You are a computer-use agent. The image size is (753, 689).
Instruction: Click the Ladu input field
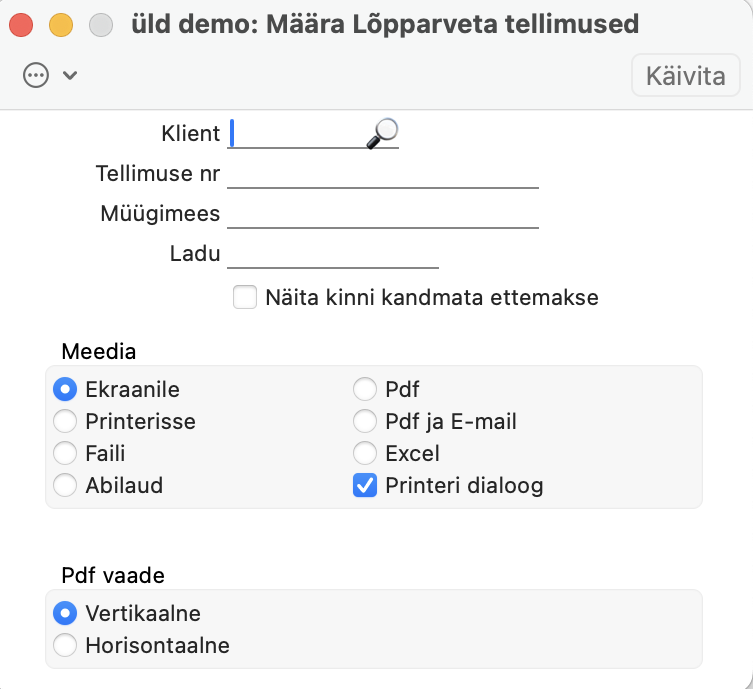tap(333, 254)
